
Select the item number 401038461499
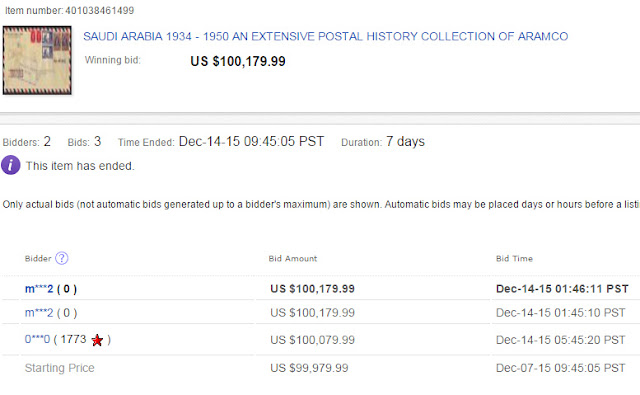coord(100,10)
